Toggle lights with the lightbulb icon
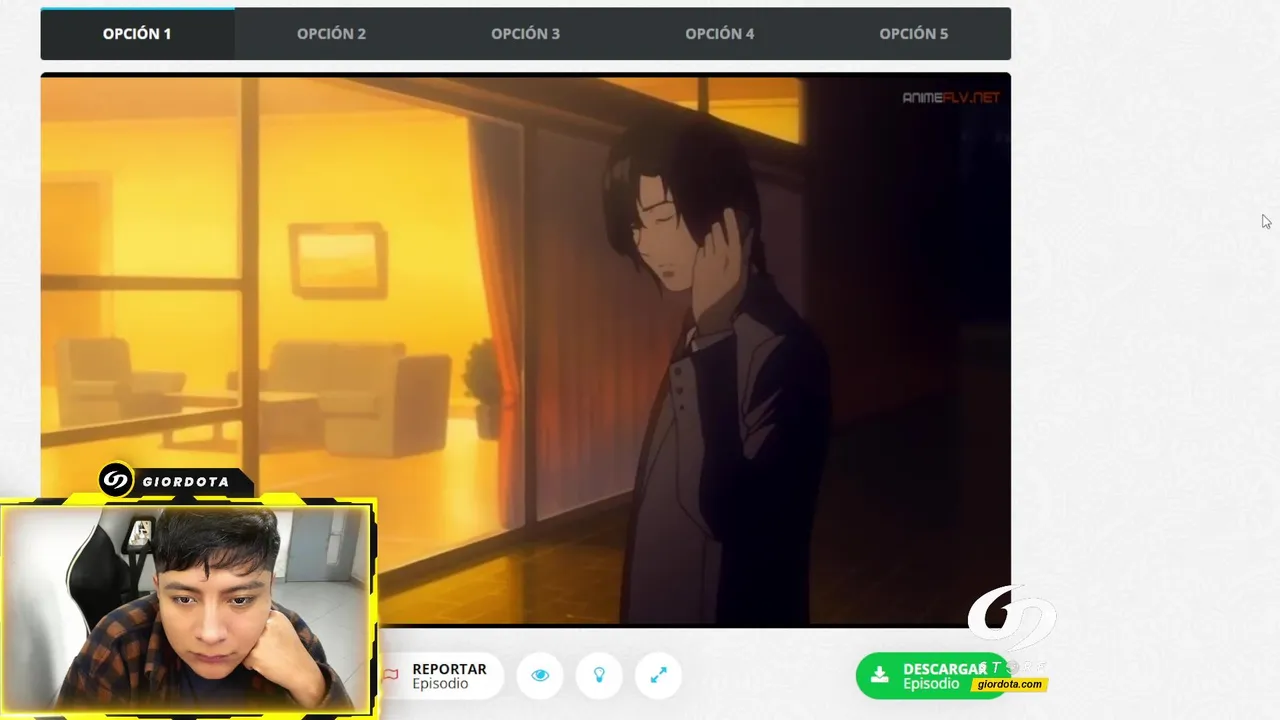 click(x=599, y=676)
